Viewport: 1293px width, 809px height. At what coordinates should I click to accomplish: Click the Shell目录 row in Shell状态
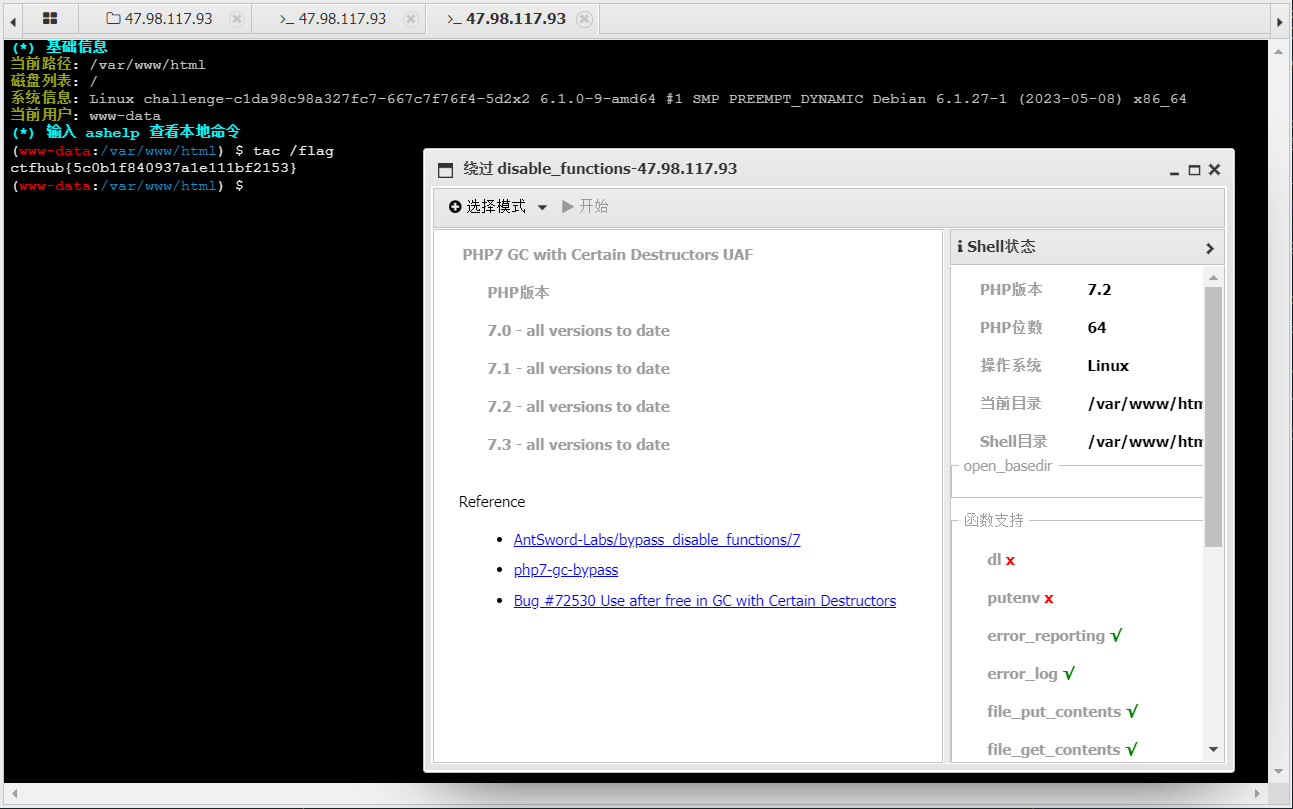1091,442
